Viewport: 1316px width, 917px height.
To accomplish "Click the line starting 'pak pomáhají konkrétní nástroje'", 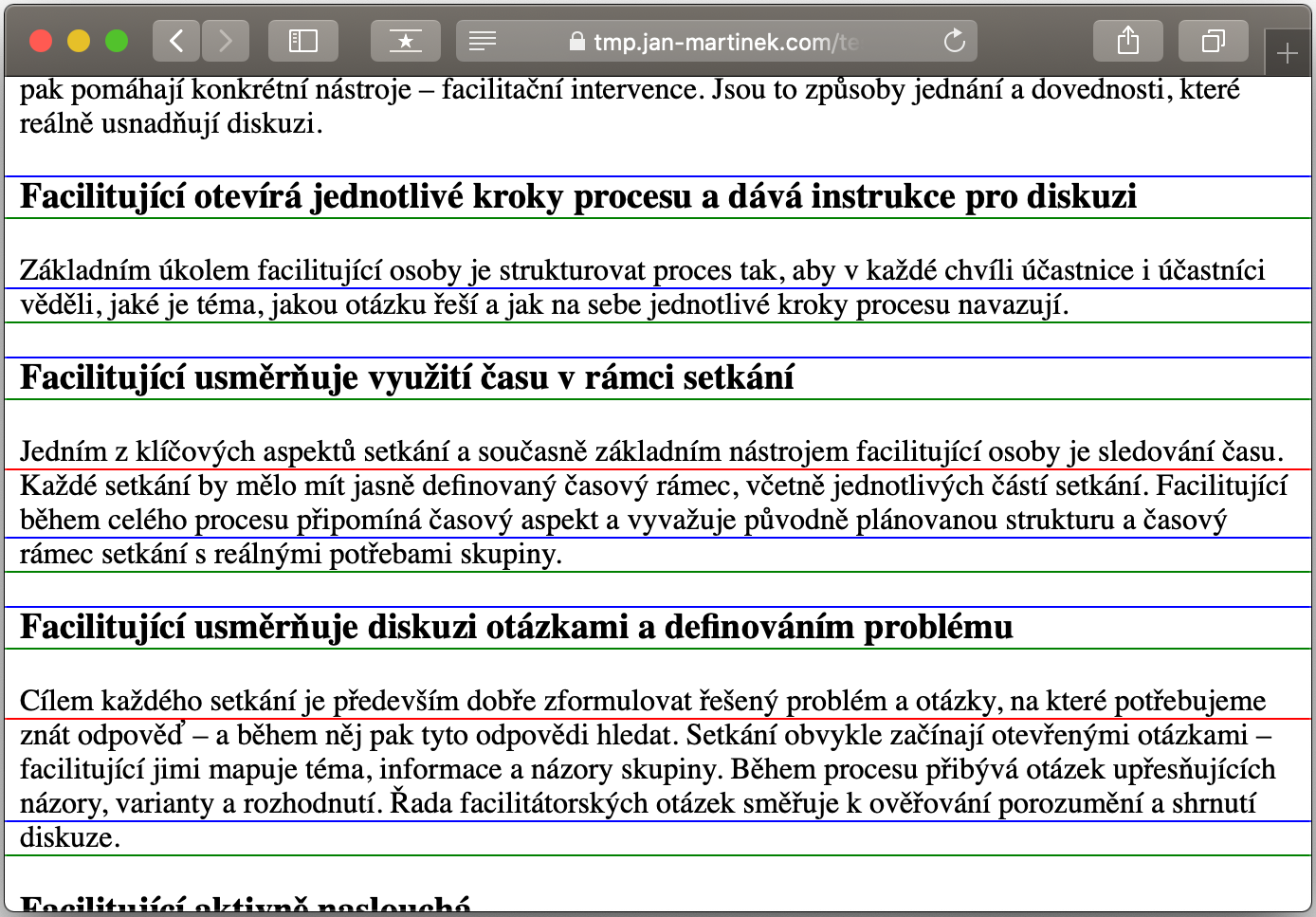I will [x=630, y=90].
